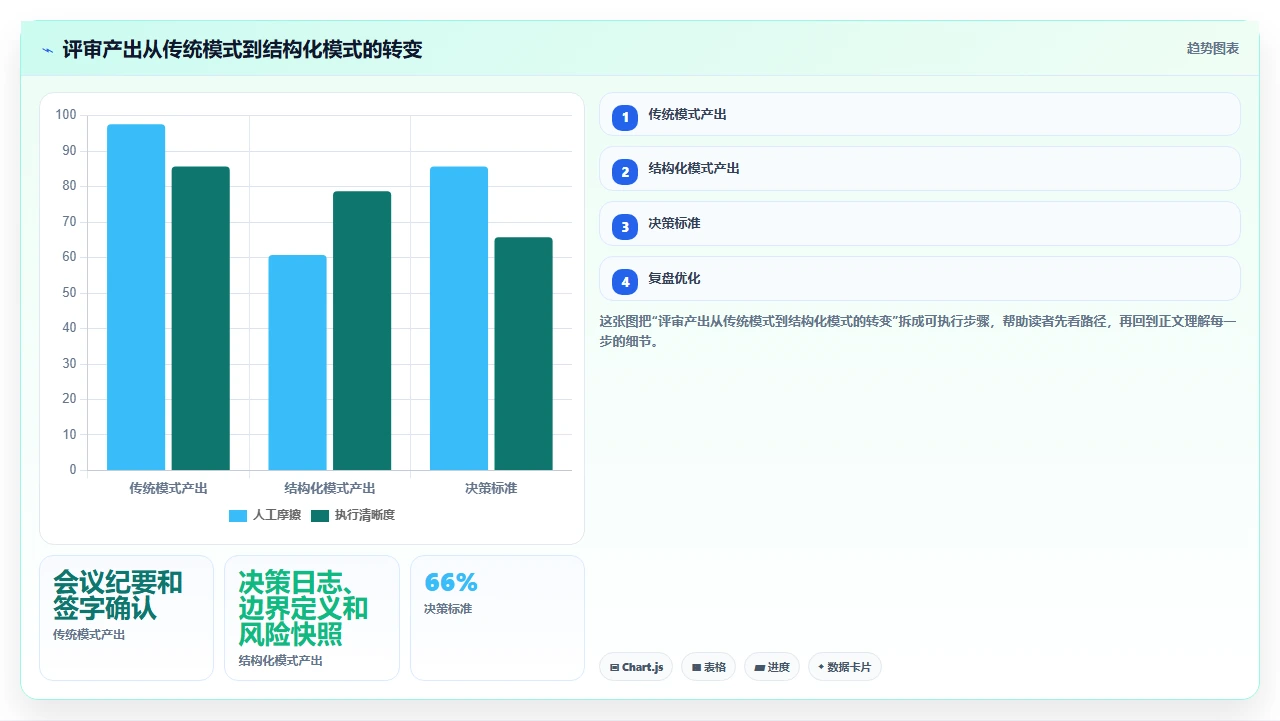This screenshot has width=1280, height=721.
Task: Toggle the 人工摩擦 legend entry
Action: click(x=265, y=515)
